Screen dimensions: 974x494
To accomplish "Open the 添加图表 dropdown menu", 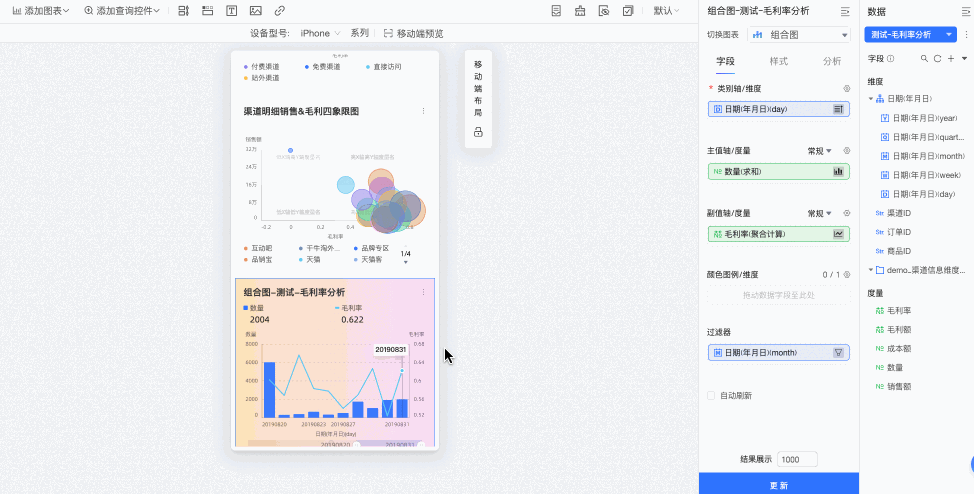I will [x=41, y=11].
